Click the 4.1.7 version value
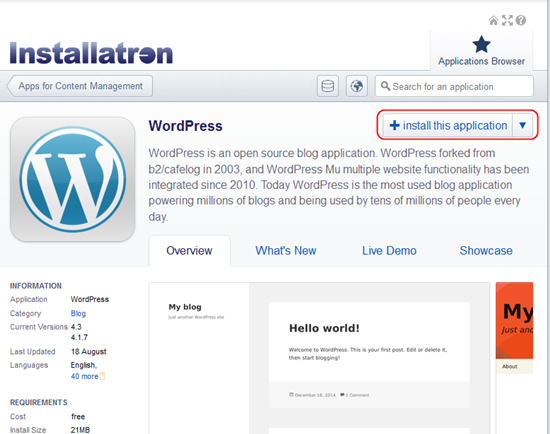The height and width of the screenshot is (434, 550). (79, 338)
